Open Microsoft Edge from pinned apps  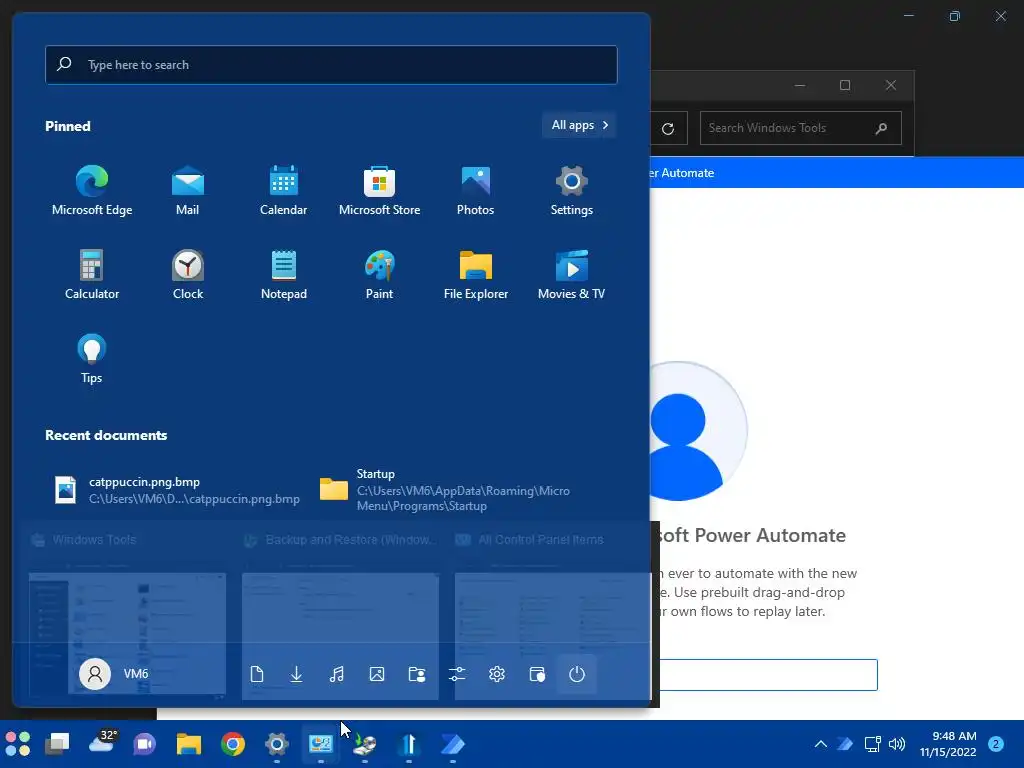point(92,191)
